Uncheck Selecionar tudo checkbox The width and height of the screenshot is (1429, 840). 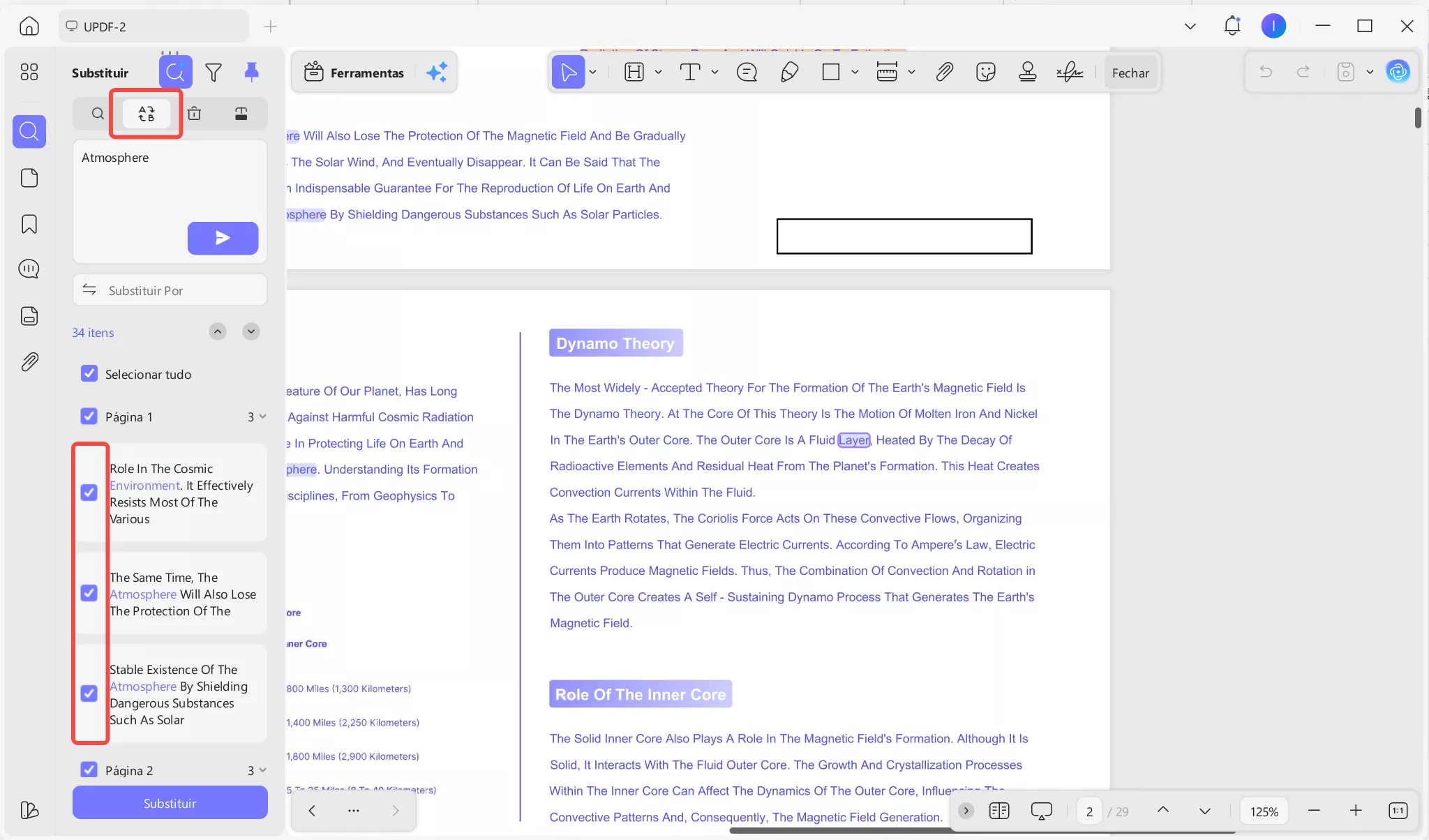click(x=89, y=374)
